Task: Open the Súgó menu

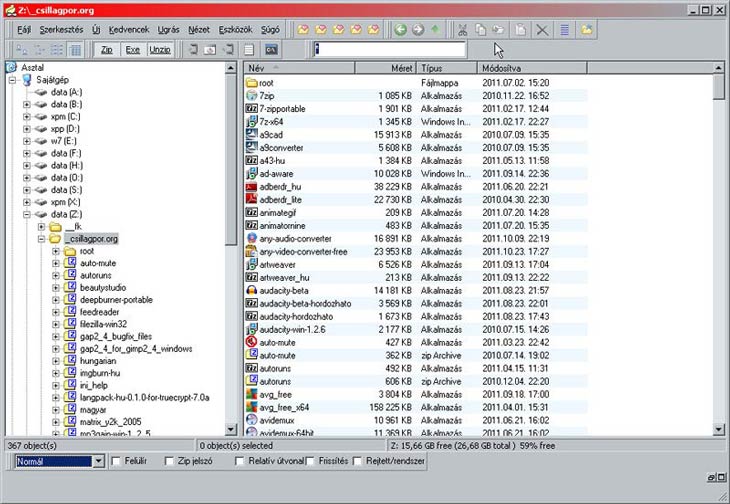Action: coord(270,30)
